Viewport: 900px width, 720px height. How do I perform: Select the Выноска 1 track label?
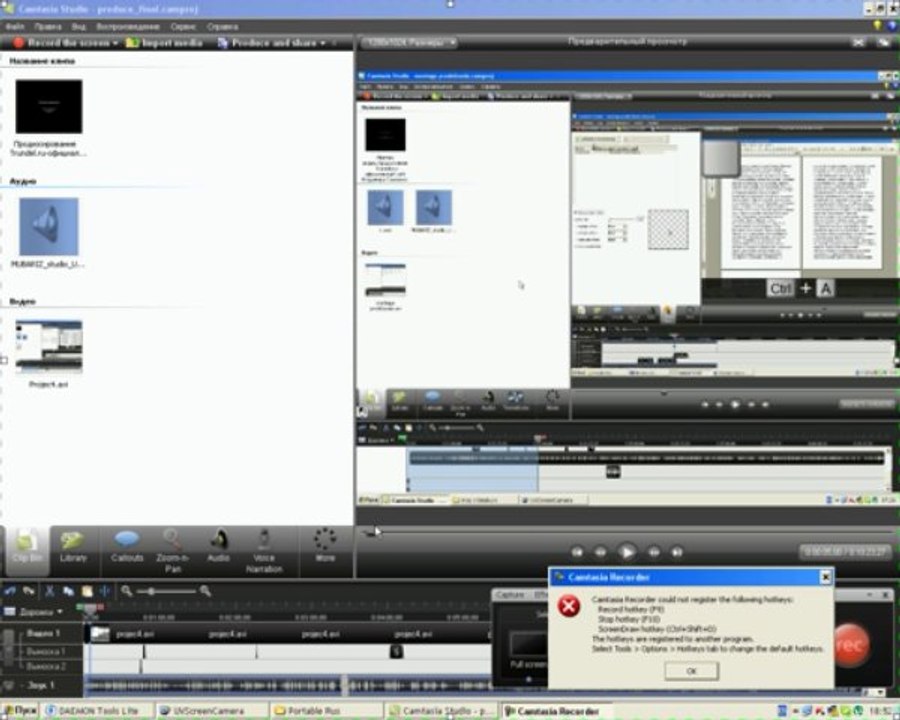(45, 652)
